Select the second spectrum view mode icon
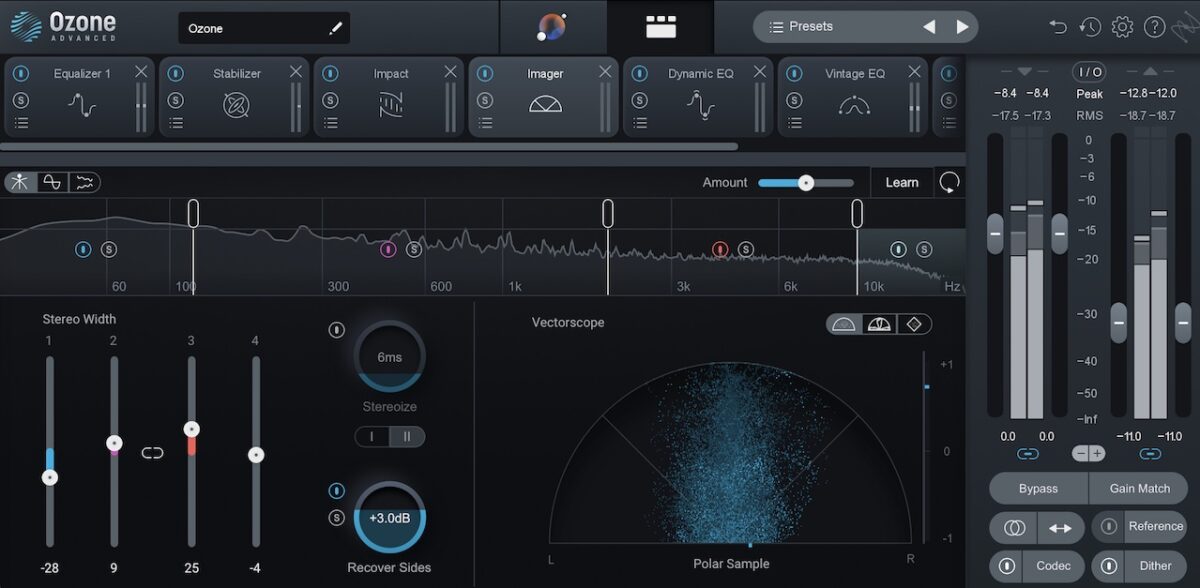This screenshot has height=588, width=1200. pos(52,182)
